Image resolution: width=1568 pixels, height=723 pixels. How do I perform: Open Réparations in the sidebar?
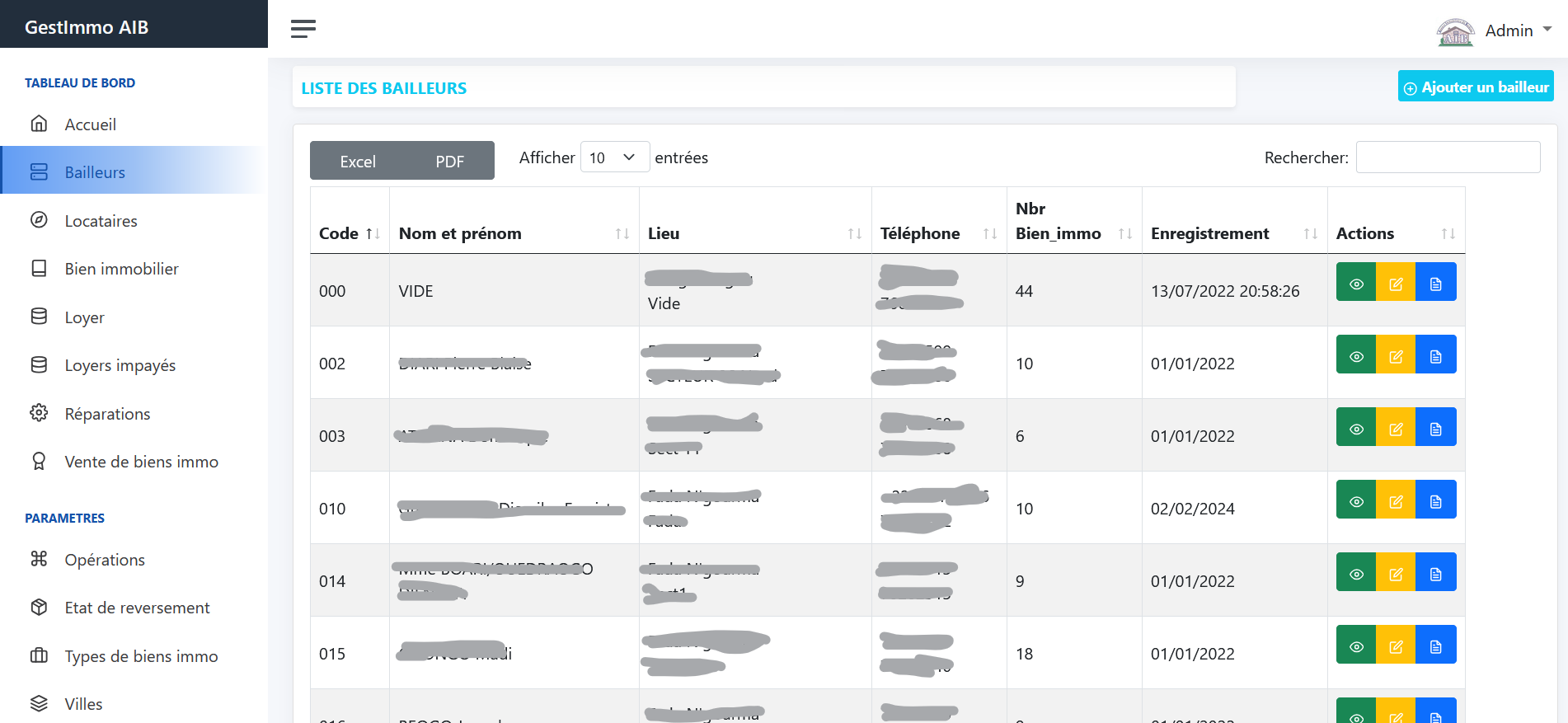pyautogui.click(x=134, y=414)
